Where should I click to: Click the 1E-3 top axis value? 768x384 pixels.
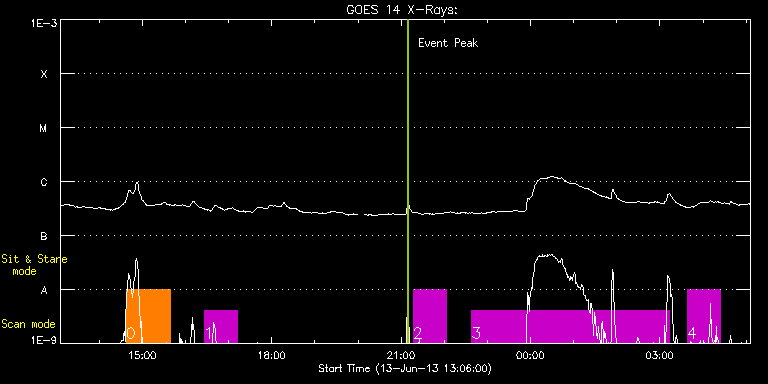[x=44, y=24]
